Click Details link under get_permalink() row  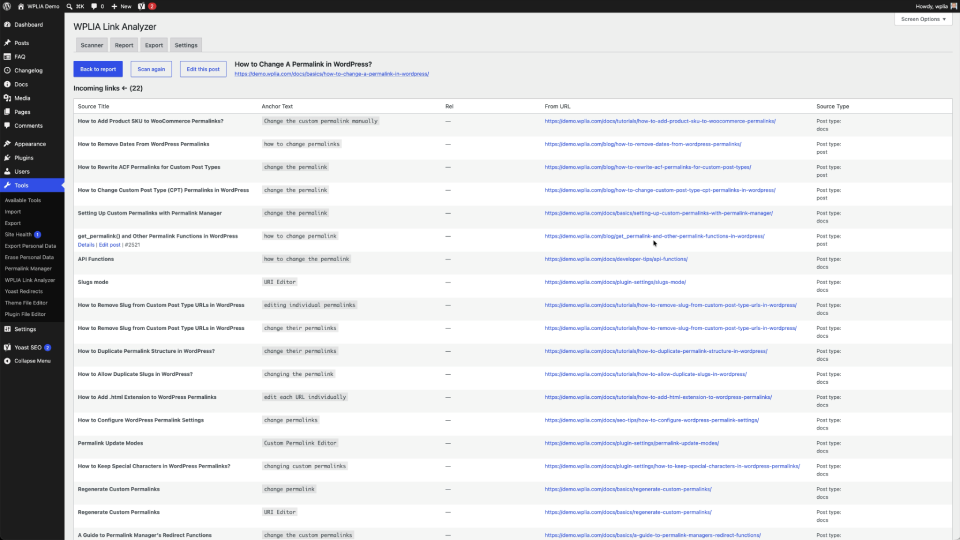[x=86, y=245]
